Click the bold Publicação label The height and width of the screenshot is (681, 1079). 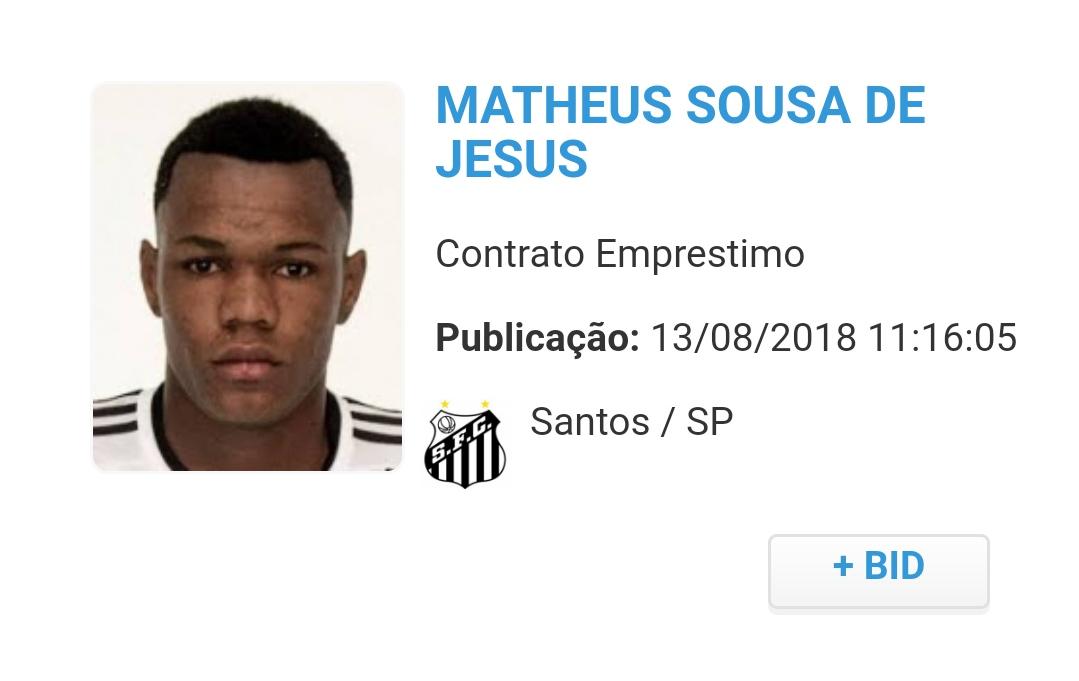point(537,338)
